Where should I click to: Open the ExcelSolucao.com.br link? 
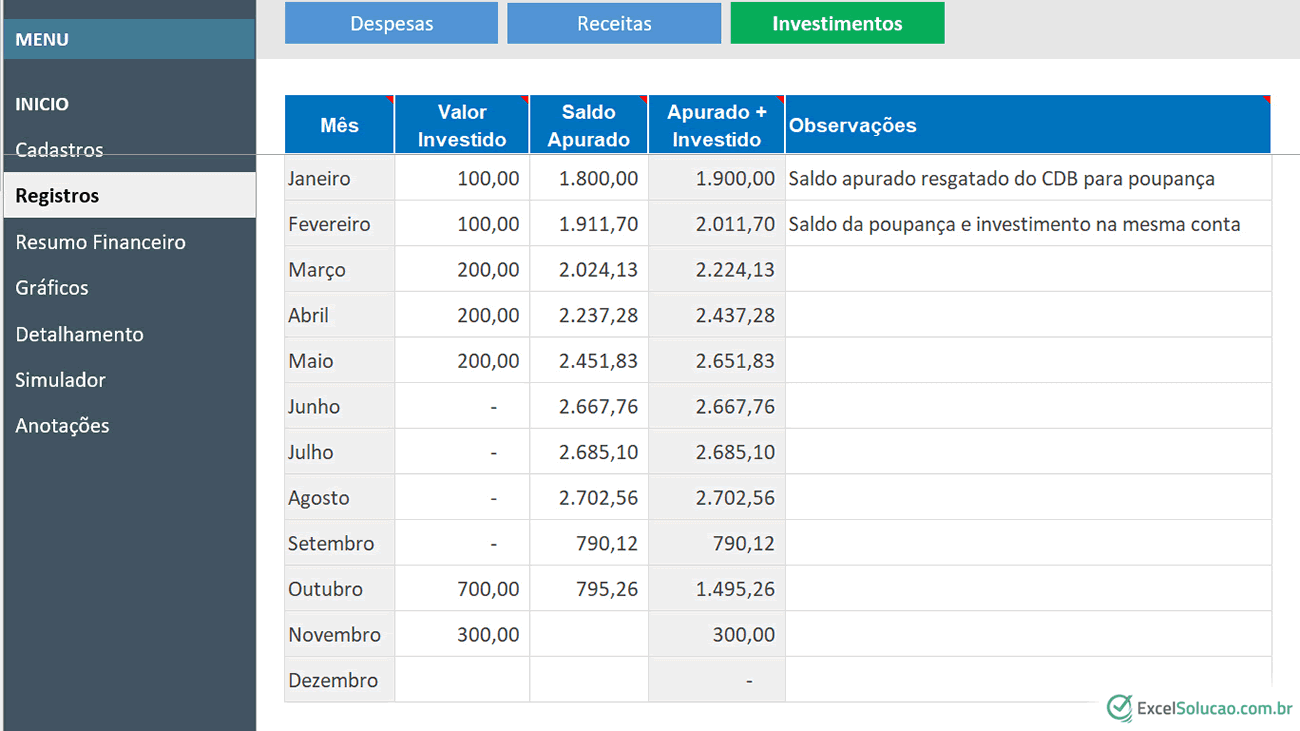coord(1214,708)
